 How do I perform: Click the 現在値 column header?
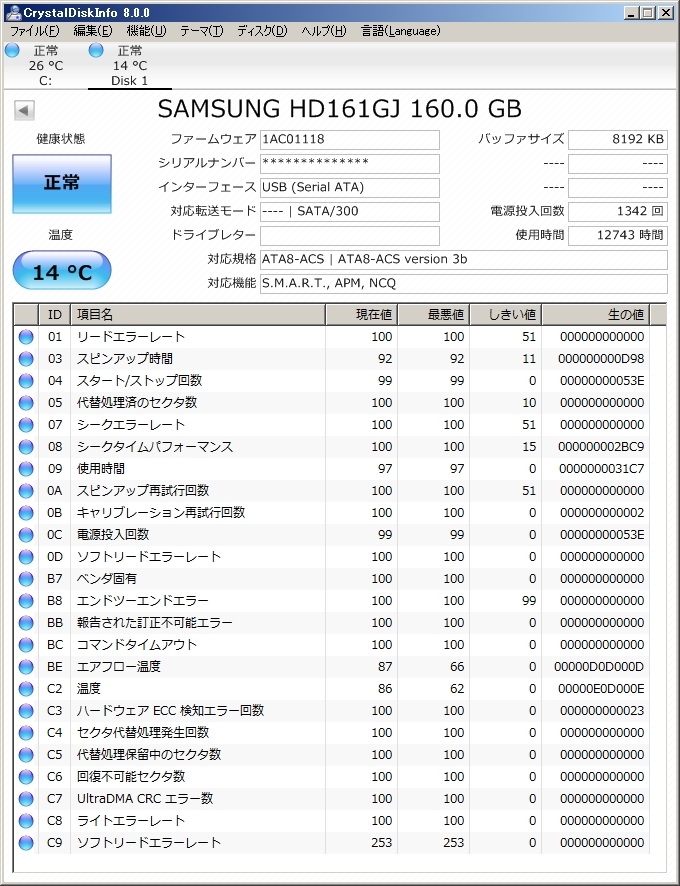[361, 315]
